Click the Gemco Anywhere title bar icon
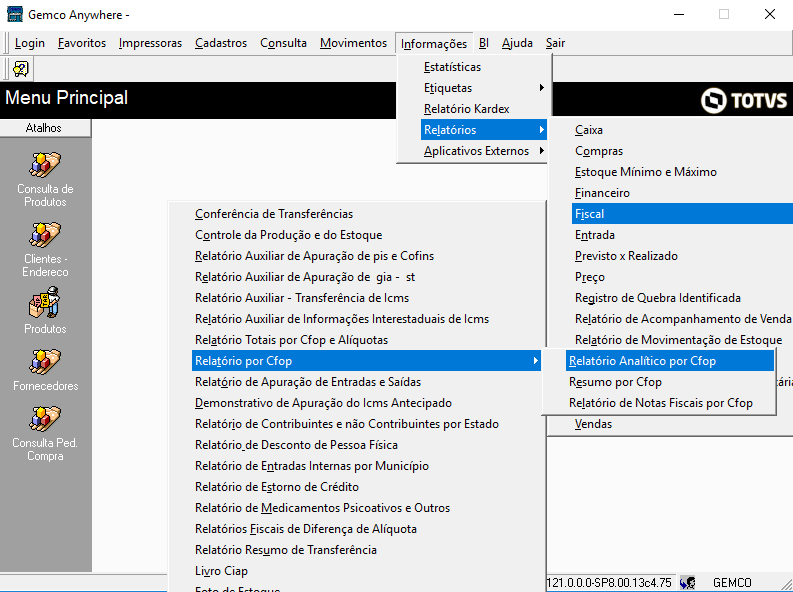Viewport: 793px width, 592px height. click(15, 14)
